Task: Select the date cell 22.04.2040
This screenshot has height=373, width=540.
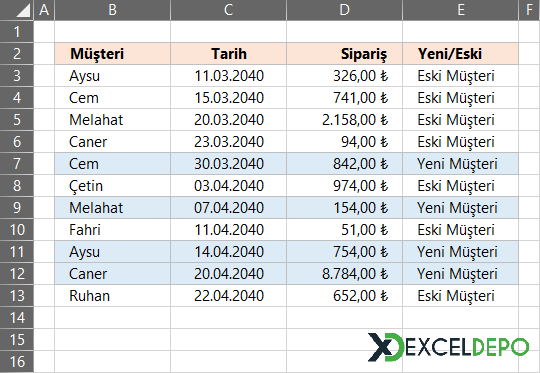Action: [x=228, y=296]
